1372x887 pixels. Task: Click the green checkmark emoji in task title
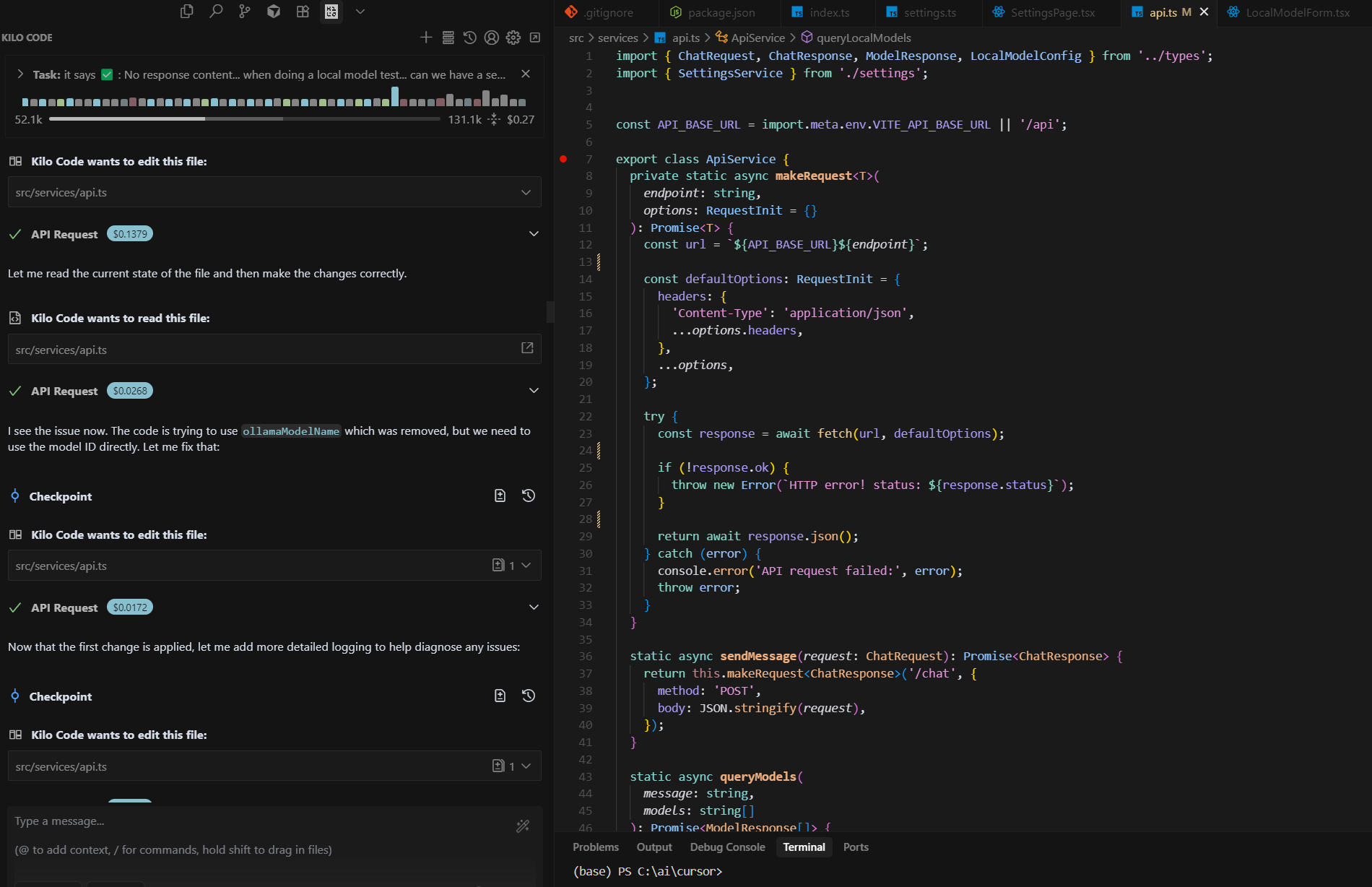[x=107, y=74]
